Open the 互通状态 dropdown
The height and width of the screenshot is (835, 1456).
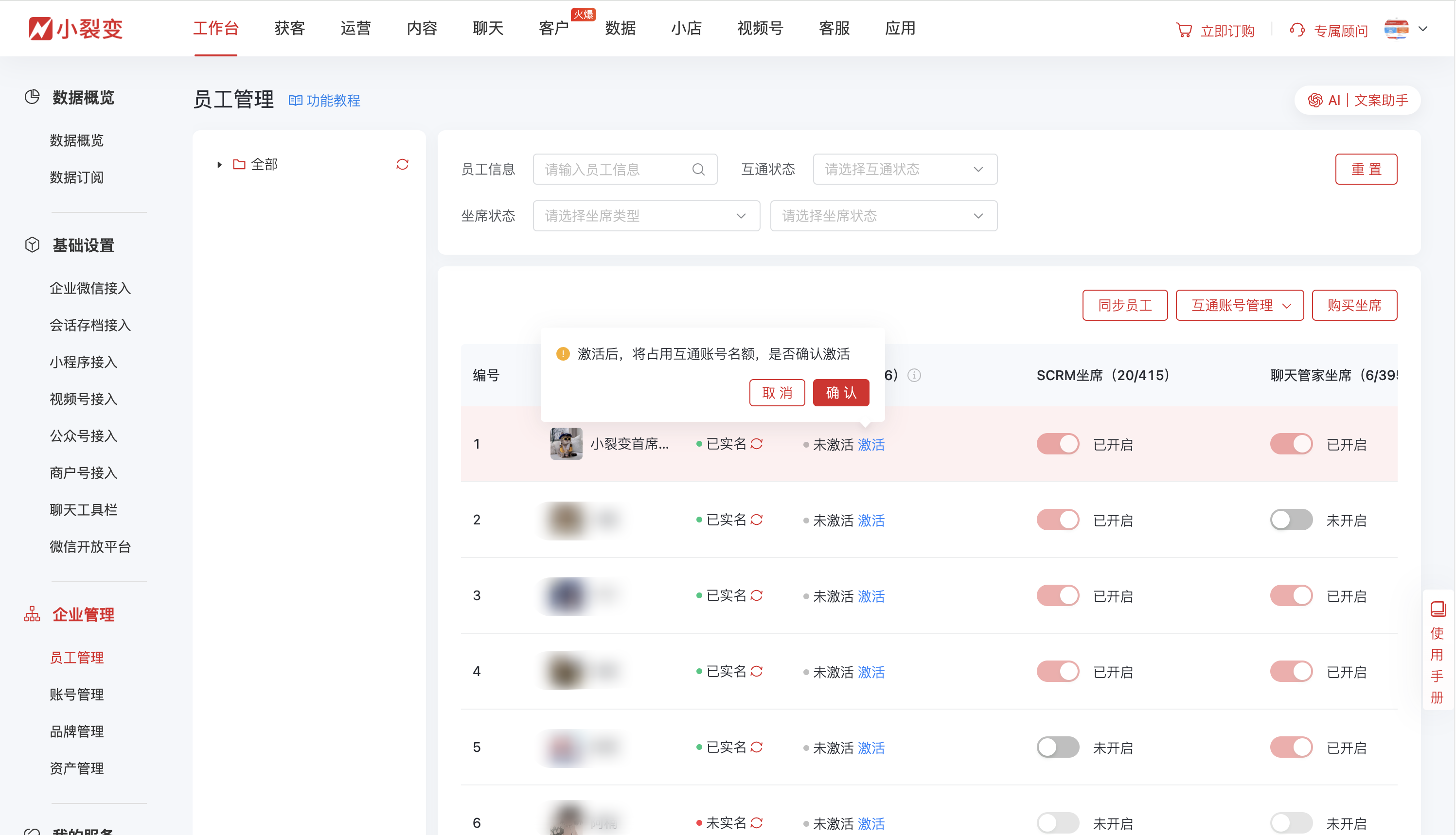905,169
